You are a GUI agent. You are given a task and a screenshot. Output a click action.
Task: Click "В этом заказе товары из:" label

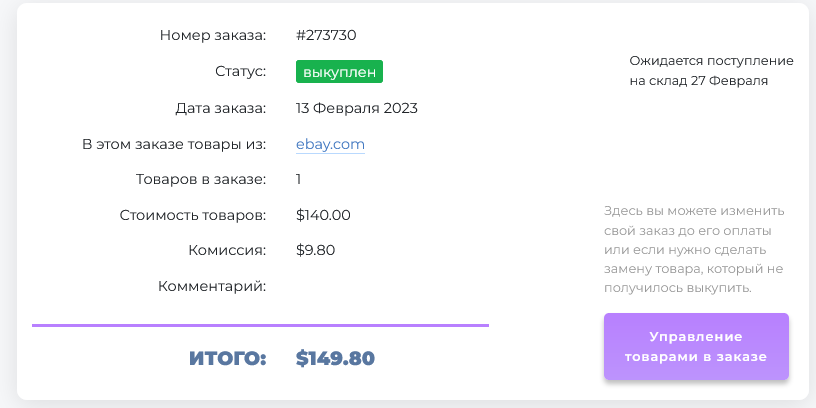point(174,144)
